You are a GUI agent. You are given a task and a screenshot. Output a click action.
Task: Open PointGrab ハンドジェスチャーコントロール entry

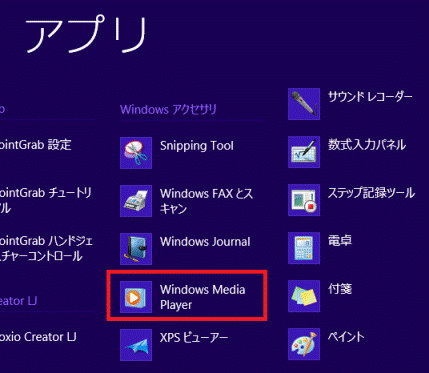point(46,249)
